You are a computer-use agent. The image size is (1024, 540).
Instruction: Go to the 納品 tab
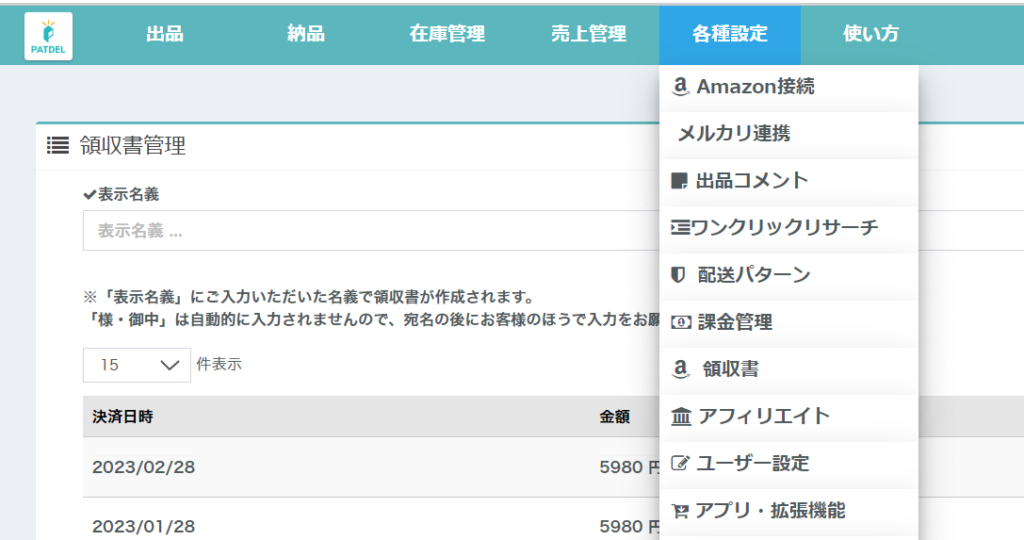(x=306, y=34)
